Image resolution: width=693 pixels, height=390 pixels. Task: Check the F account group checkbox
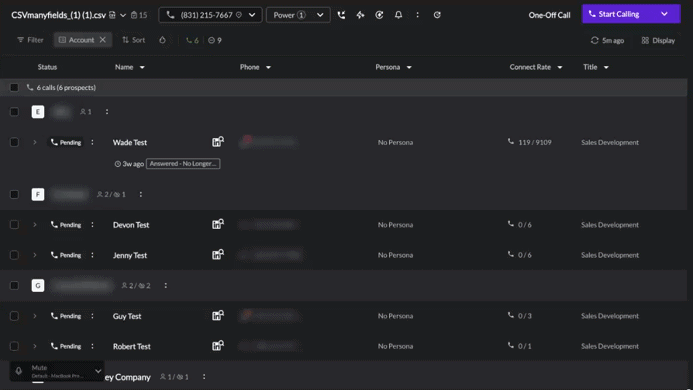pyautogui.click(x=14, y=195)
